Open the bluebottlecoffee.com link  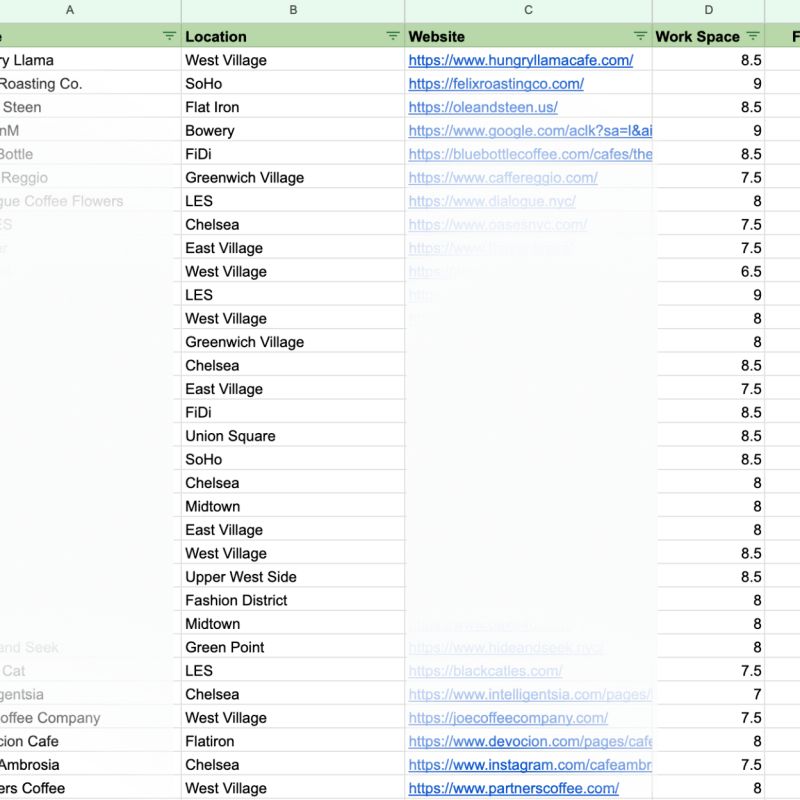[x=530, y=154]
